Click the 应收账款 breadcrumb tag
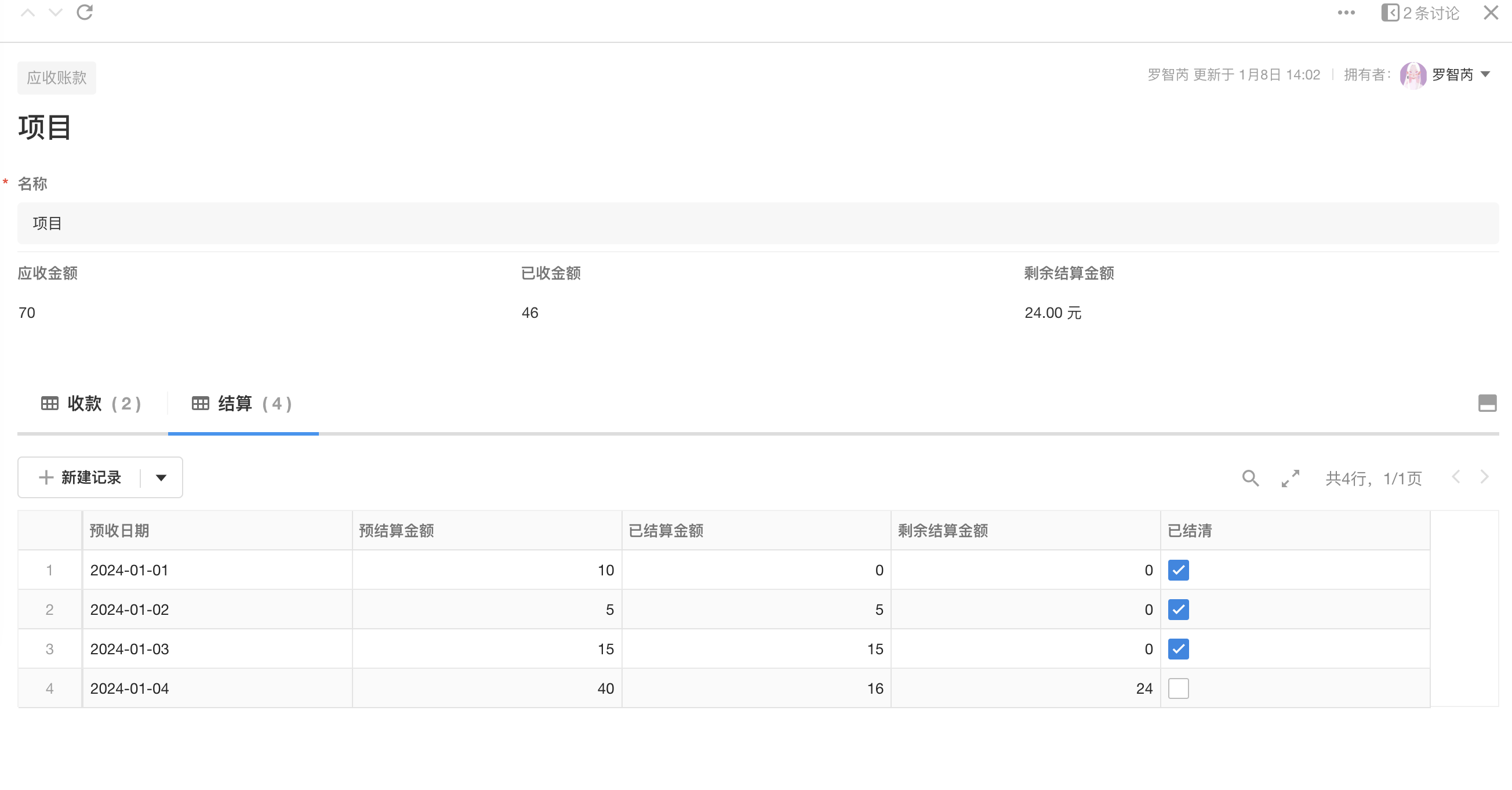The width and height of the screenshot is (1512, 790). 56,78
